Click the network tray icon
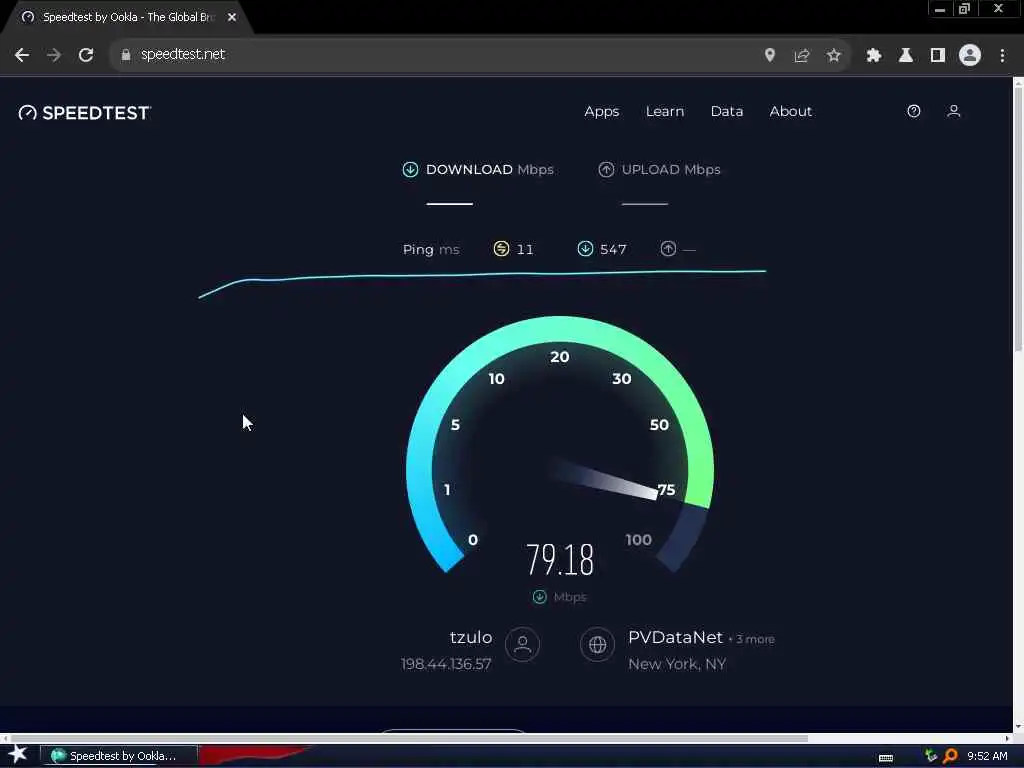 [931, 756]
